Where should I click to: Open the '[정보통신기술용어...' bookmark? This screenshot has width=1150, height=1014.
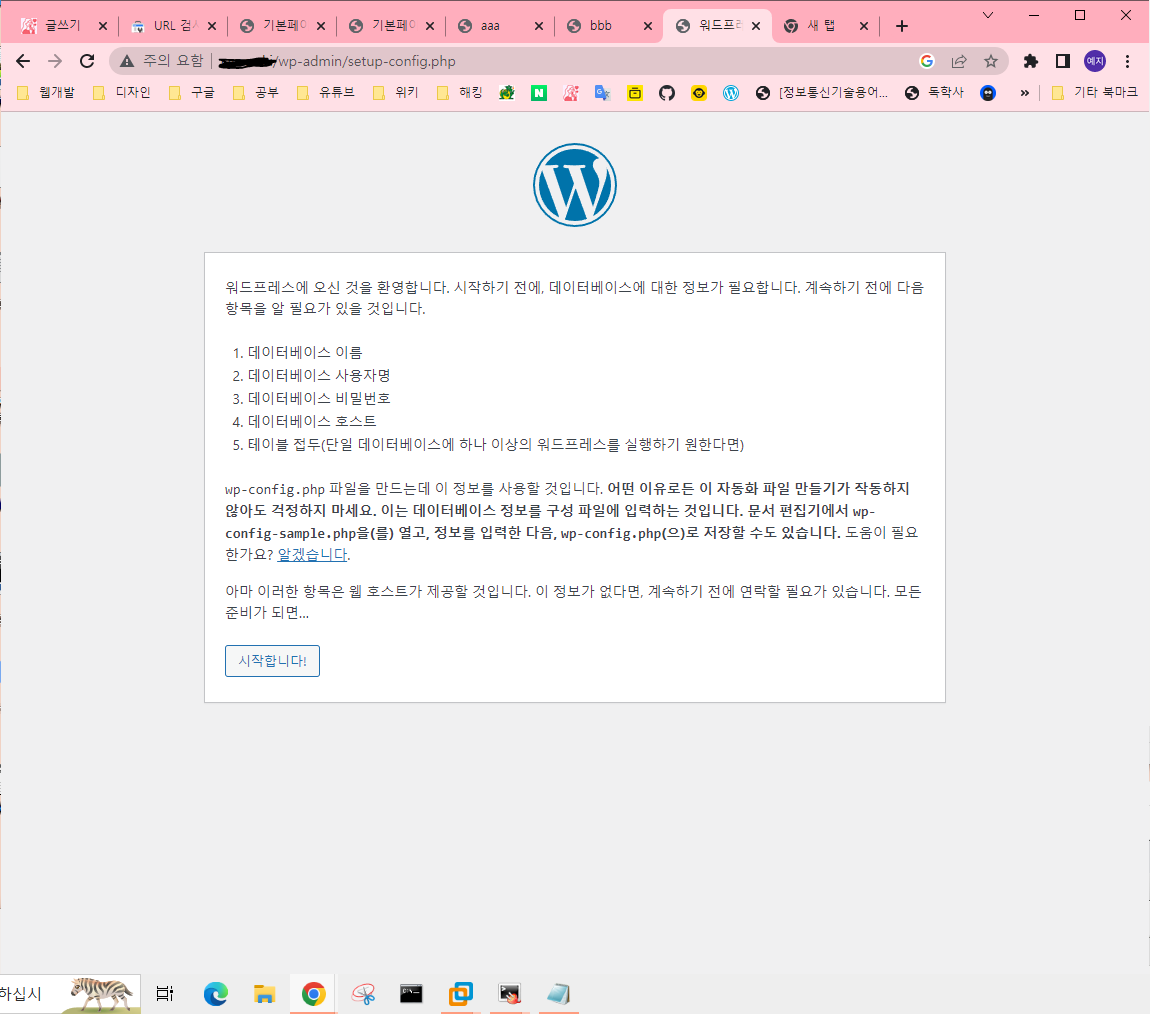click(822, 92)
